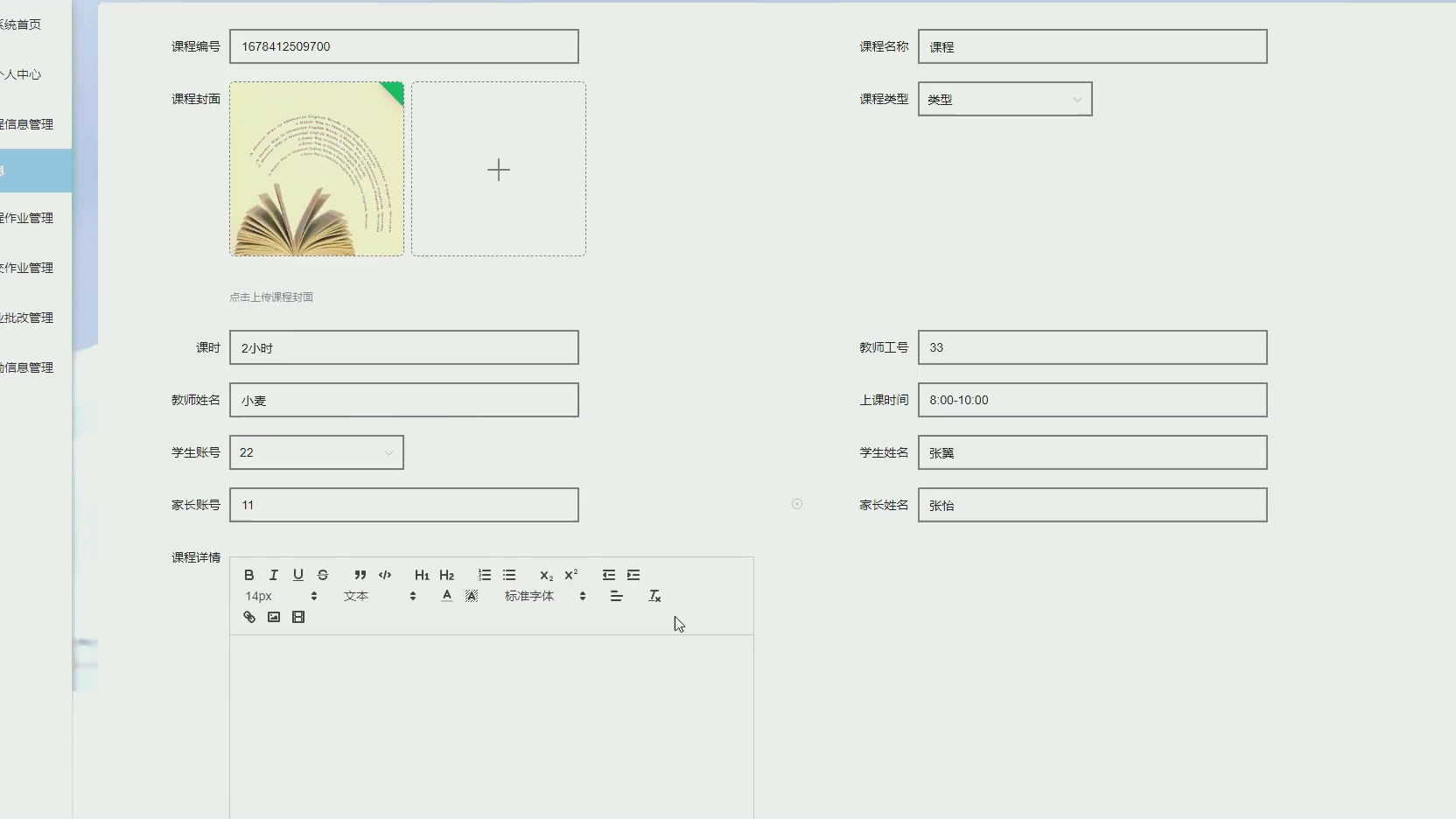Screen dimensions: 1456x819
Task: Expand the 学生账号 dropdown showing 22
Action: point(316,452)
